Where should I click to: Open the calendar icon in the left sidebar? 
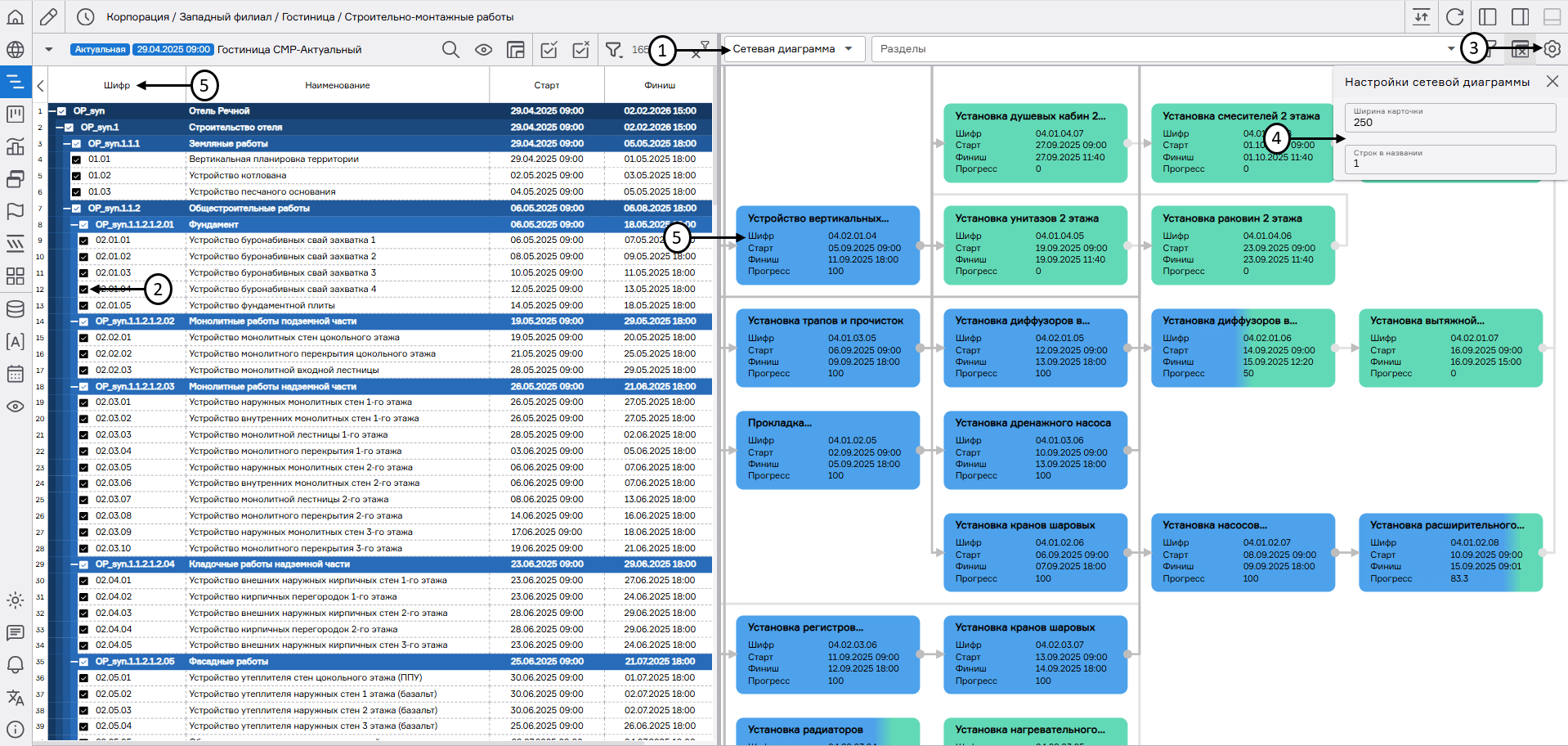[x=16, y=374]
